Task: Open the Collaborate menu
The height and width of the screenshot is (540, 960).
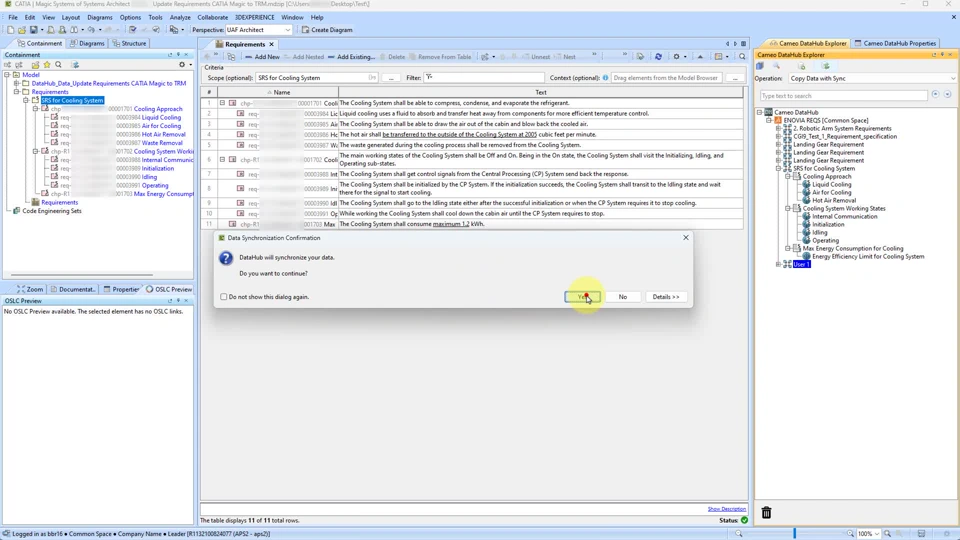Action: point(212,17)
